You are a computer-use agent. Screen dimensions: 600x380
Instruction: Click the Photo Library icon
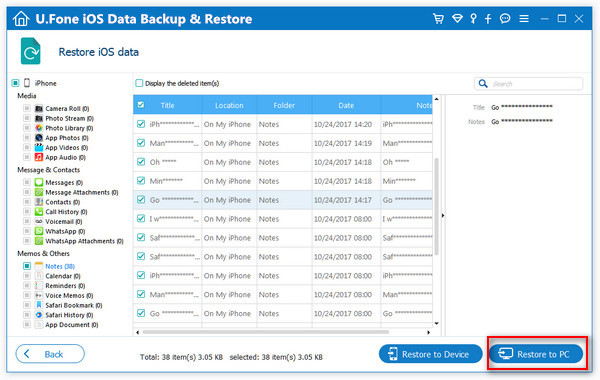click(x=39, y=128)
